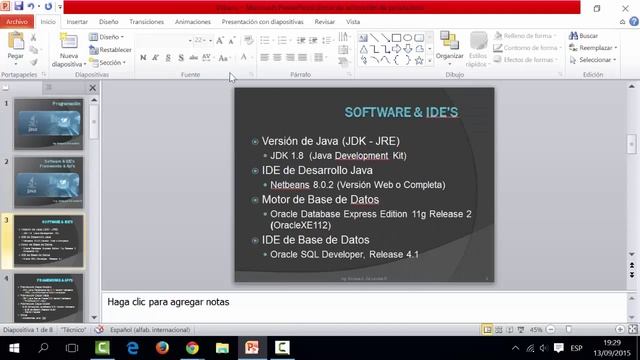Fit slide to current window icon
The image size is (640, 360).
tap(633, 329)
